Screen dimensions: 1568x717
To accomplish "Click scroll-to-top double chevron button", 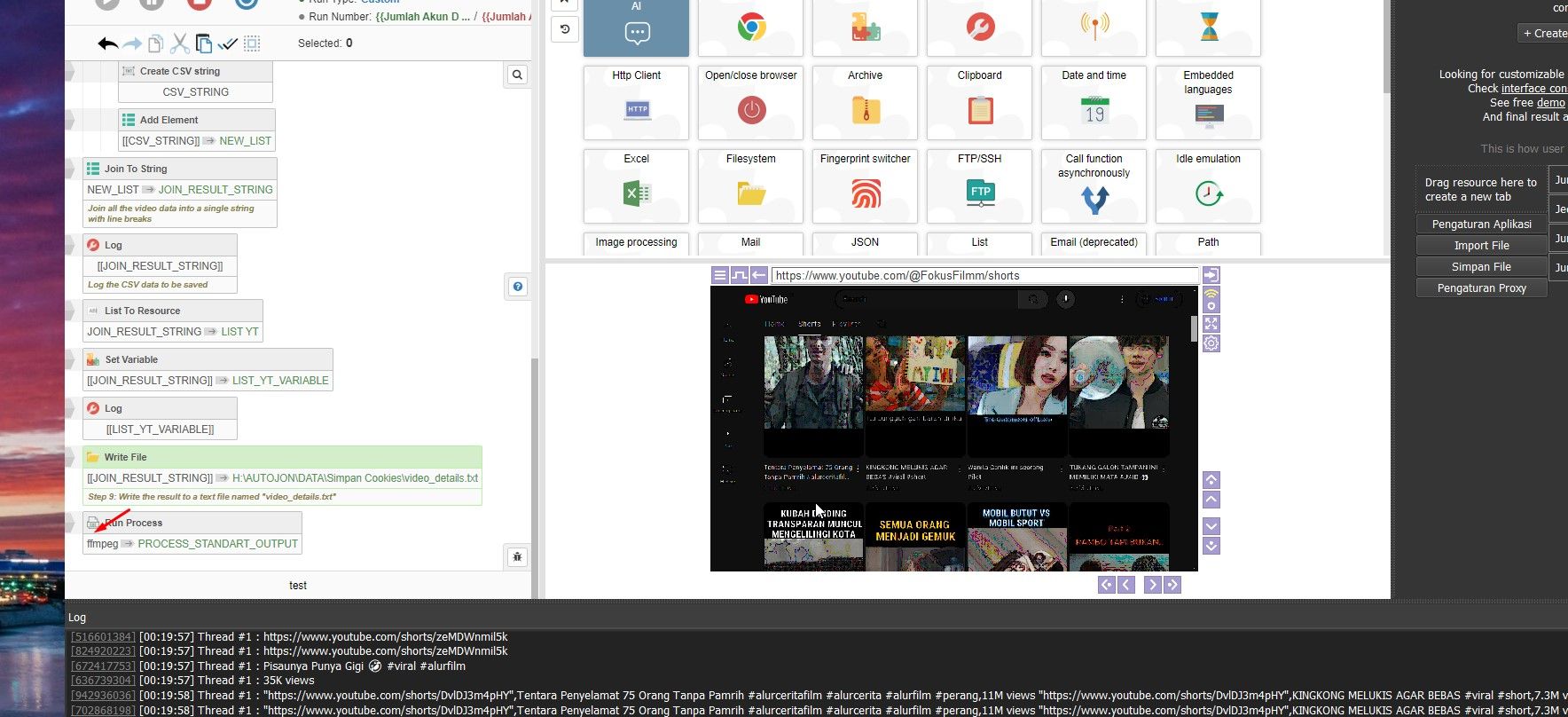I will tap(1211, 480).
